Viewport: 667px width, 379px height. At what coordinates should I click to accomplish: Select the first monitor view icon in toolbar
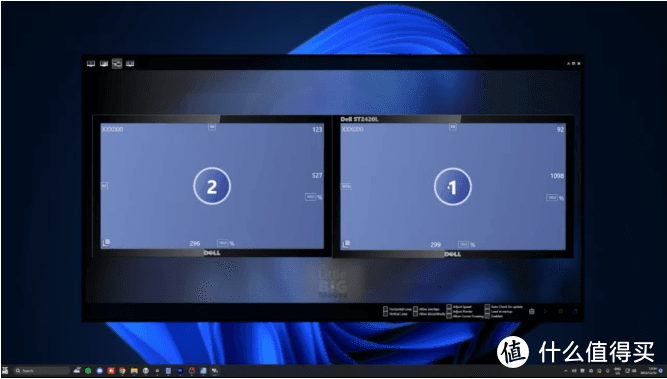pos(91,63)
